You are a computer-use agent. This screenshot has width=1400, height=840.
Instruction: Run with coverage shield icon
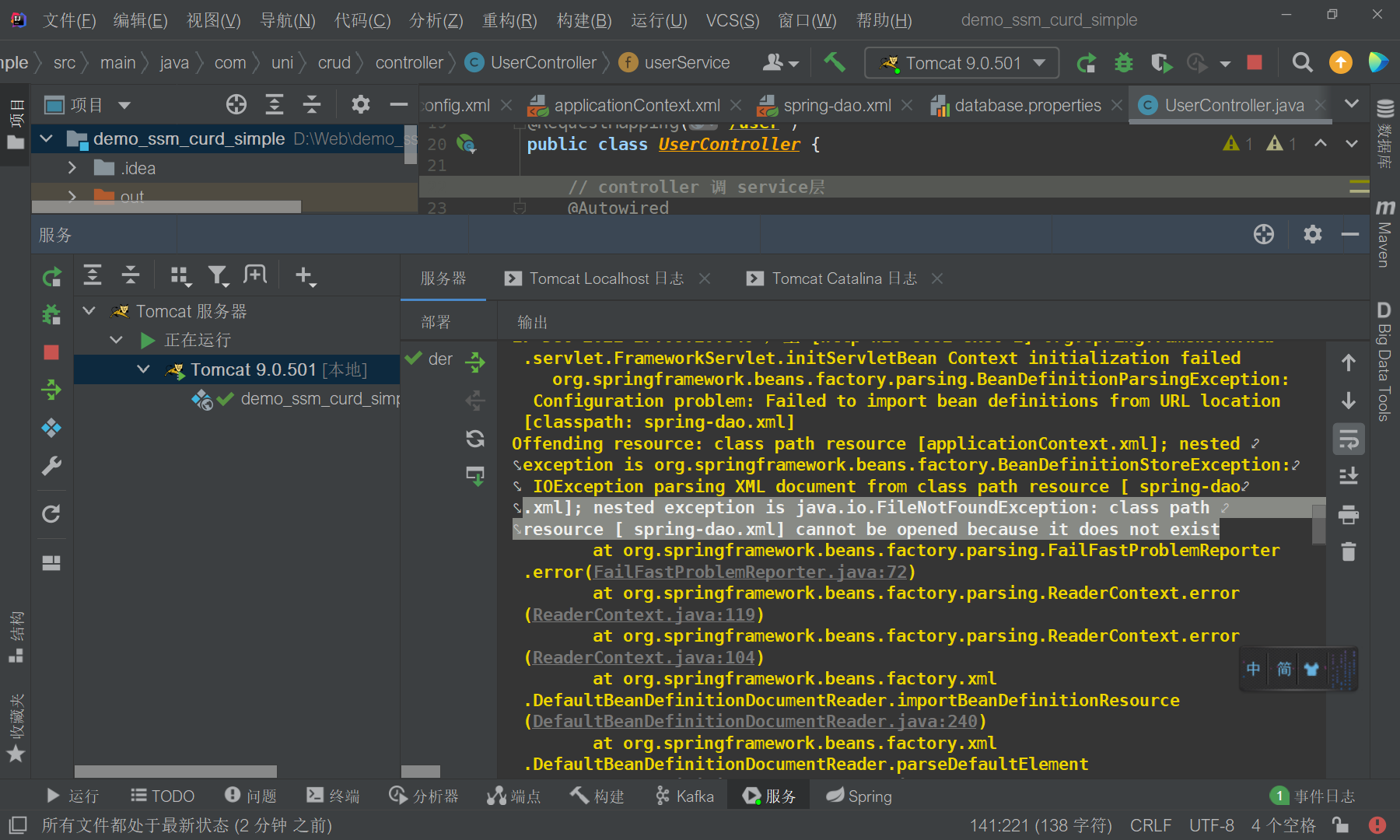[x=1161, y=62]
